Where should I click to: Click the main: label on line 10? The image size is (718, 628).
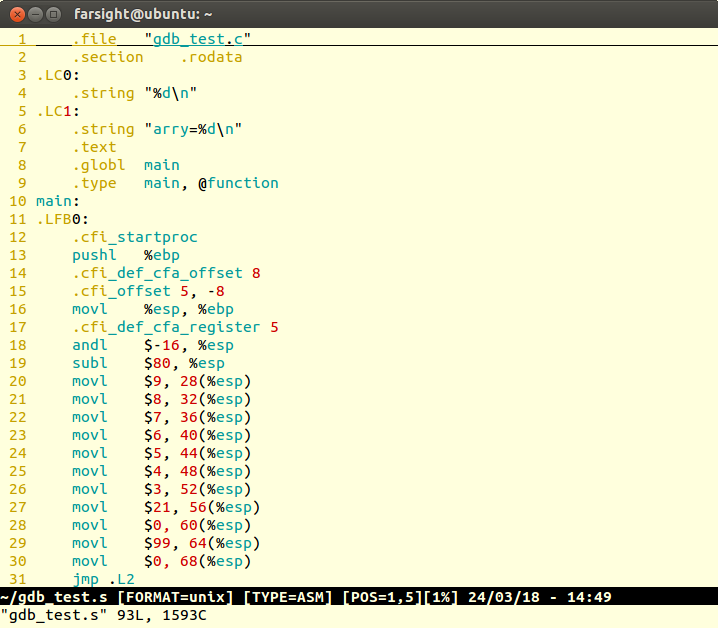pos(58,201)
